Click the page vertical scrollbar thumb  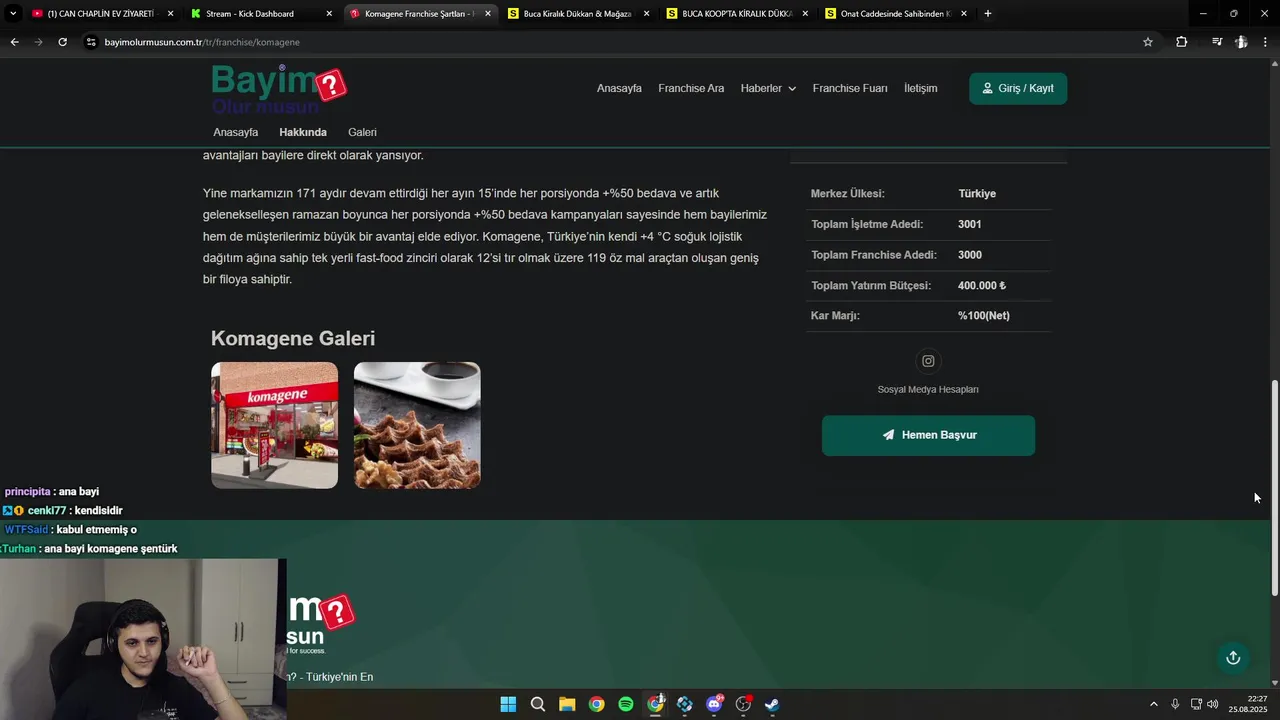[1274, 488]
